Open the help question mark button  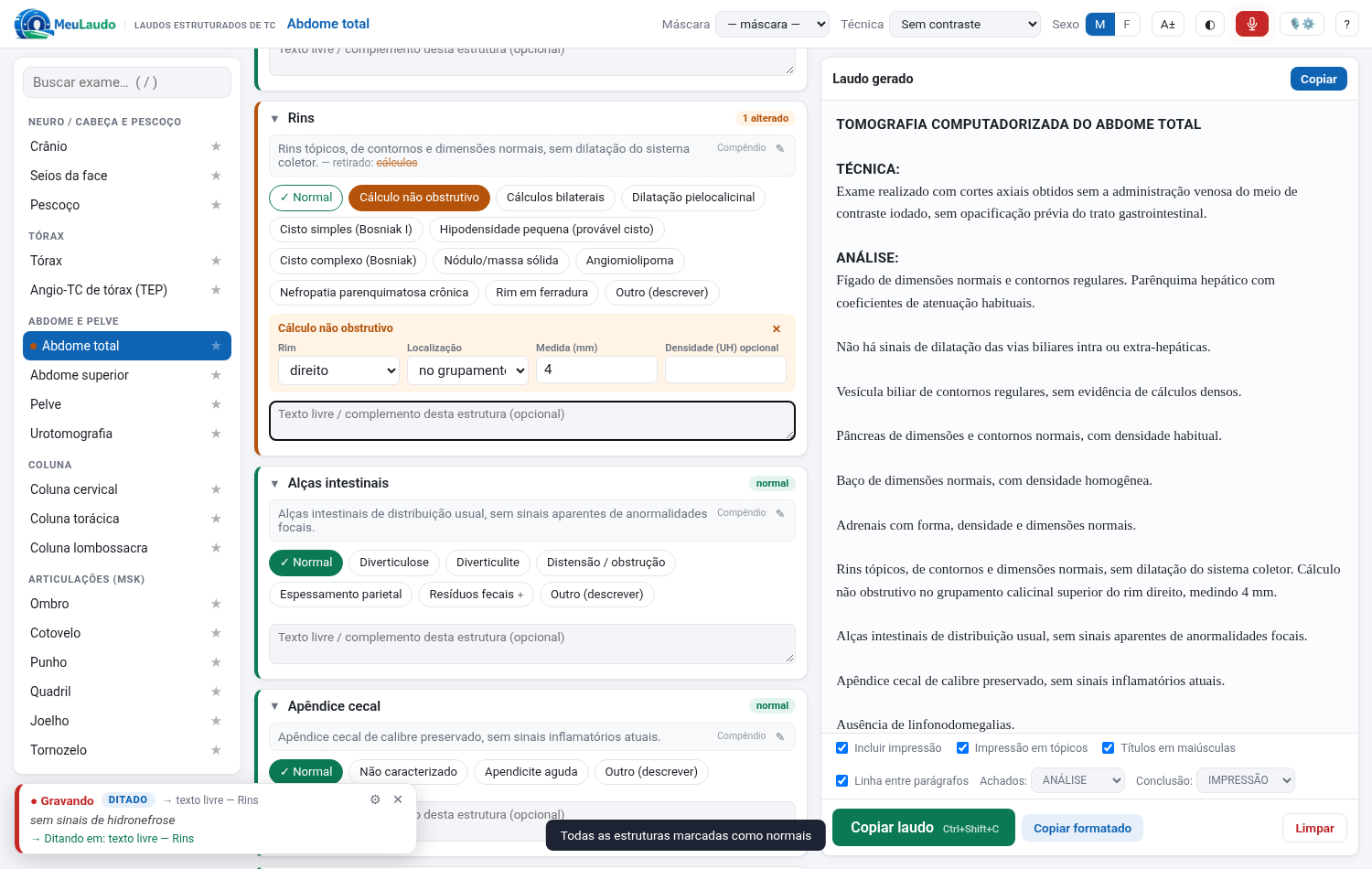[1346, 25]
